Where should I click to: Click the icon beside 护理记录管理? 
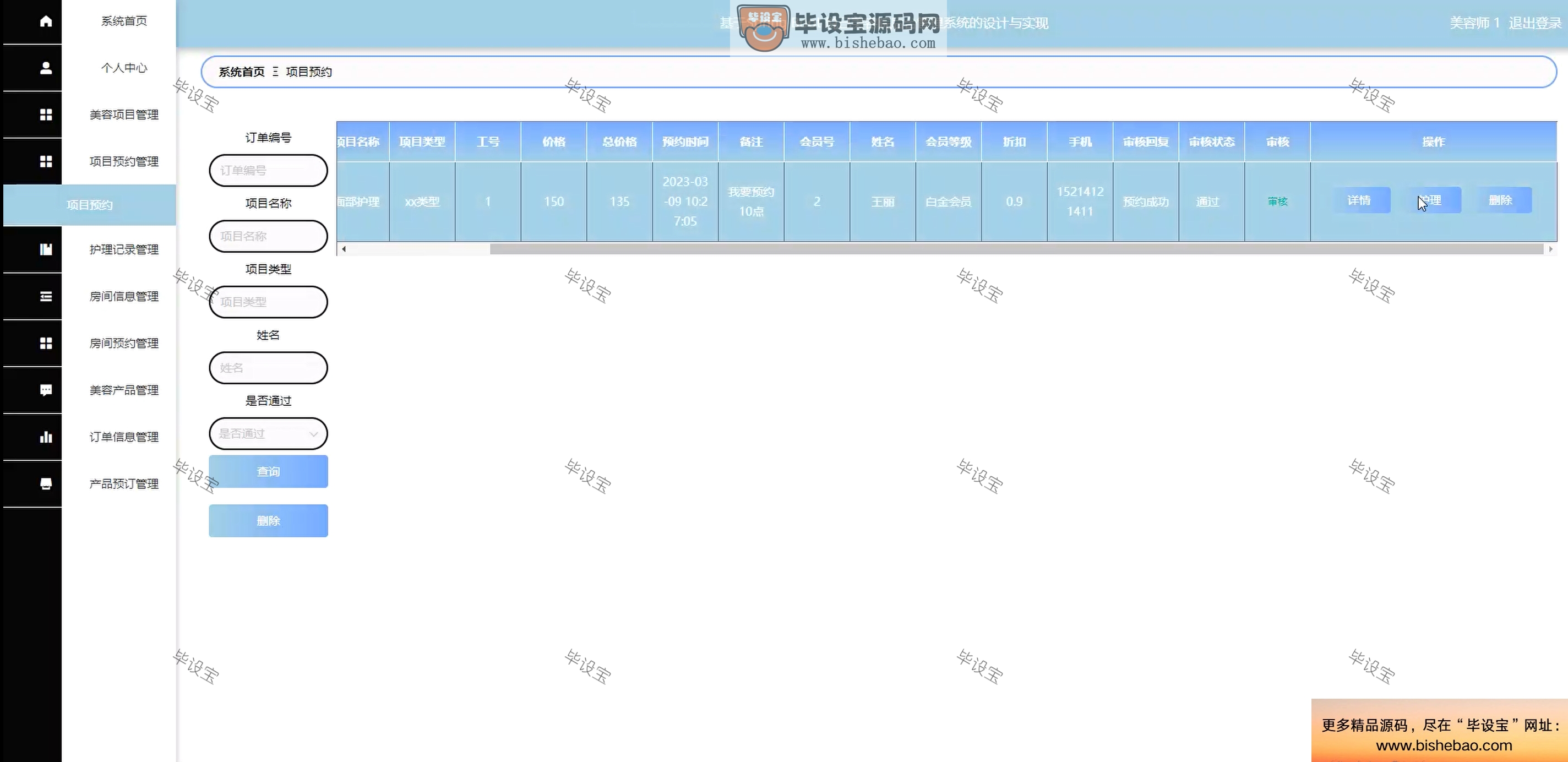(46, 249)
